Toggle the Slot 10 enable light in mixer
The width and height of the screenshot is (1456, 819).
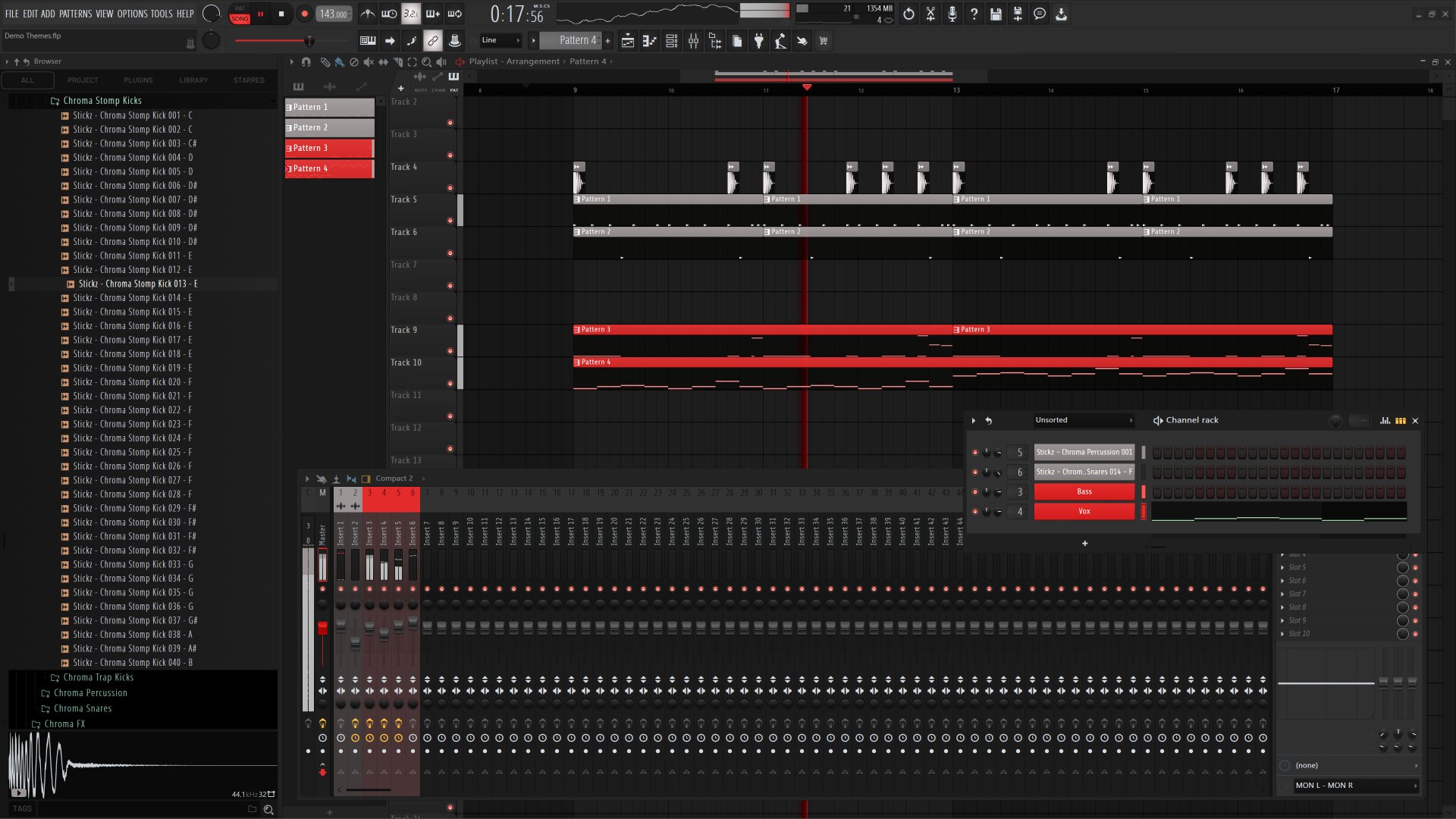pos(1415,634)
